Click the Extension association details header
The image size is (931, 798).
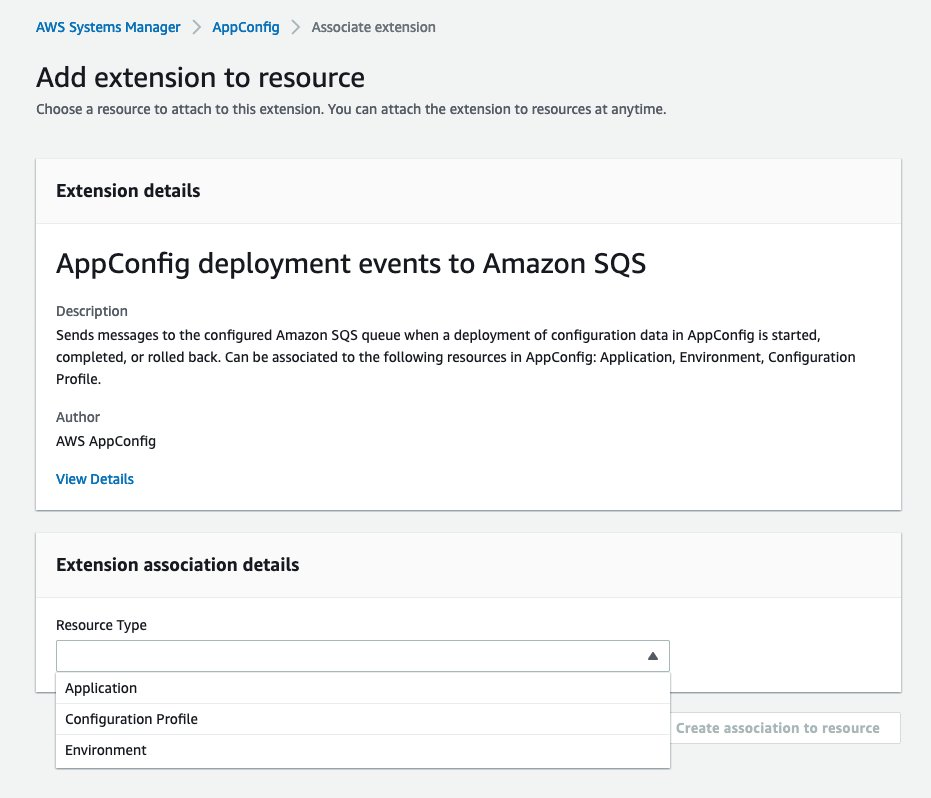tap(177, 564)
